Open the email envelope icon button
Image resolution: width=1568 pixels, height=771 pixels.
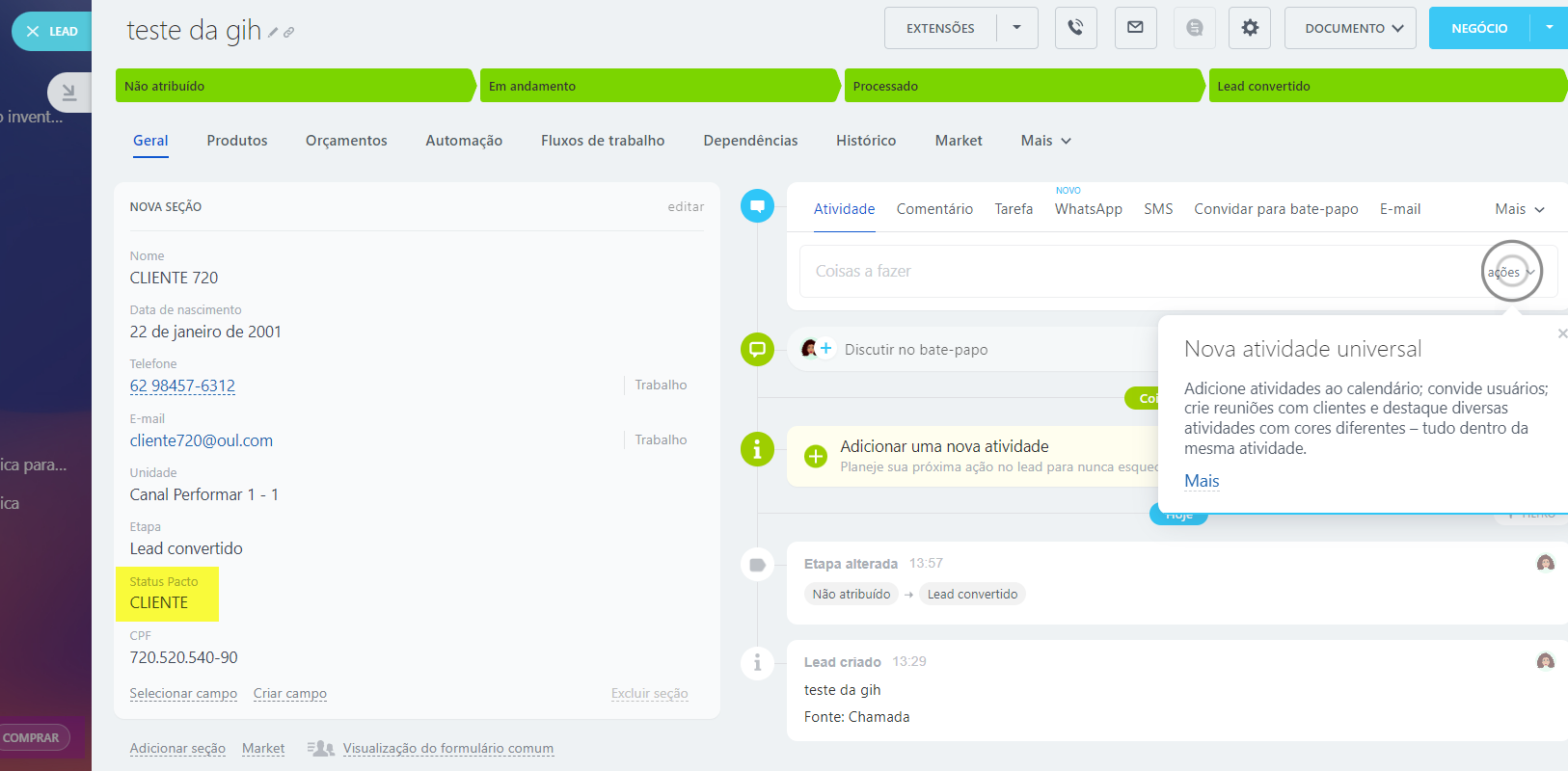(x=1135, y=28)
